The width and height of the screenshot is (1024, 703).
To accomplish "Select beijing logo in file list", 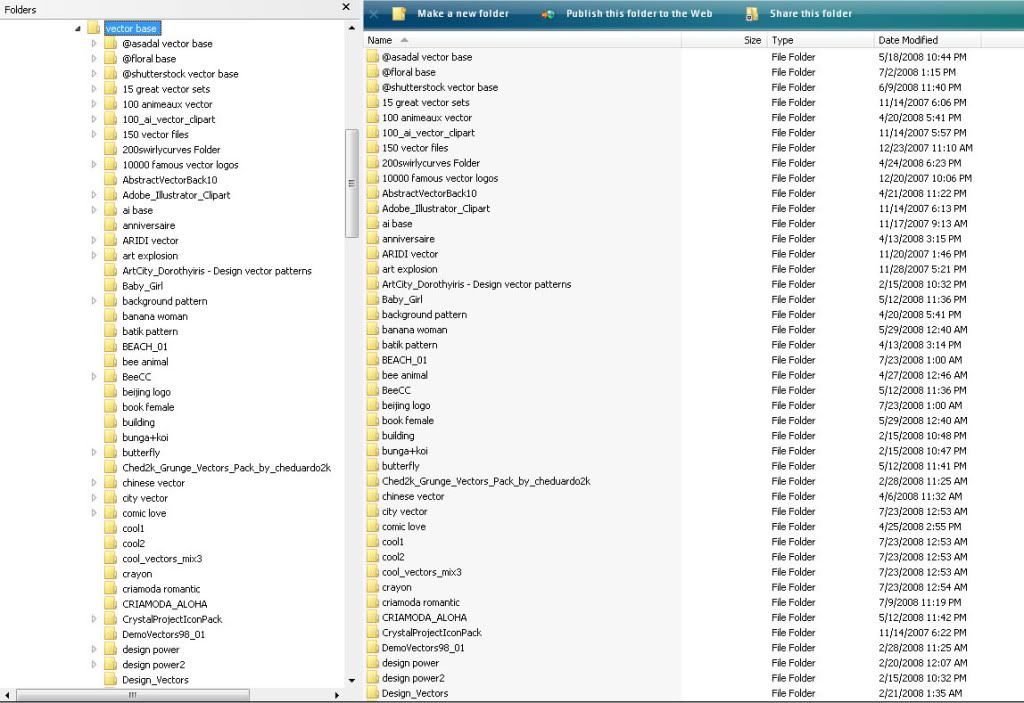I will (x=406, y=405).
